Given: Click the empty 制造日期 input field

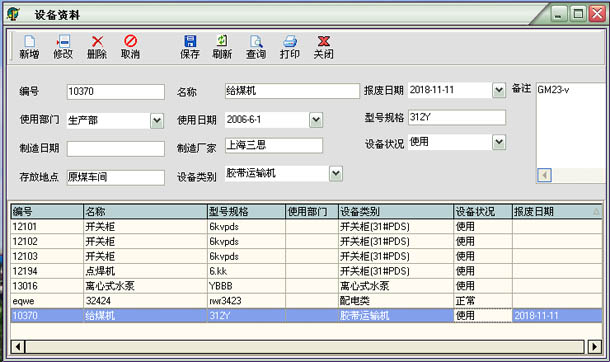Looking at the screenshot, I should tap(116, 149).
